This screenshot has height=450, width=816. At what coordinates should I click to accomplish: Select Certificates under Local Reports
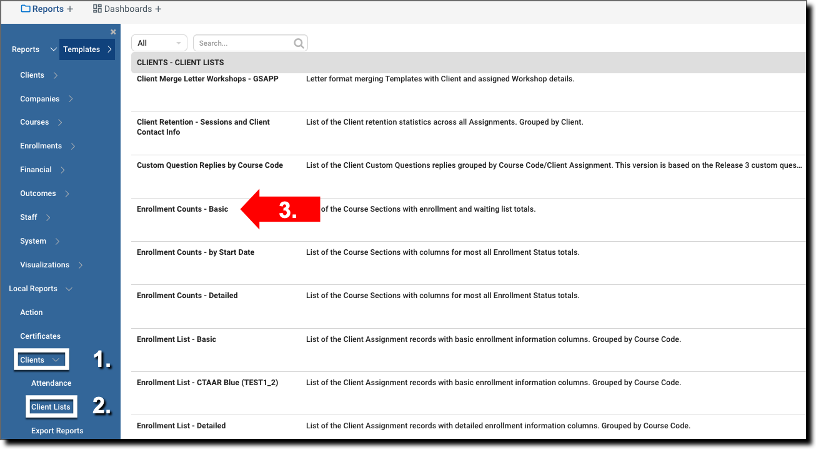tap(41, 336)
